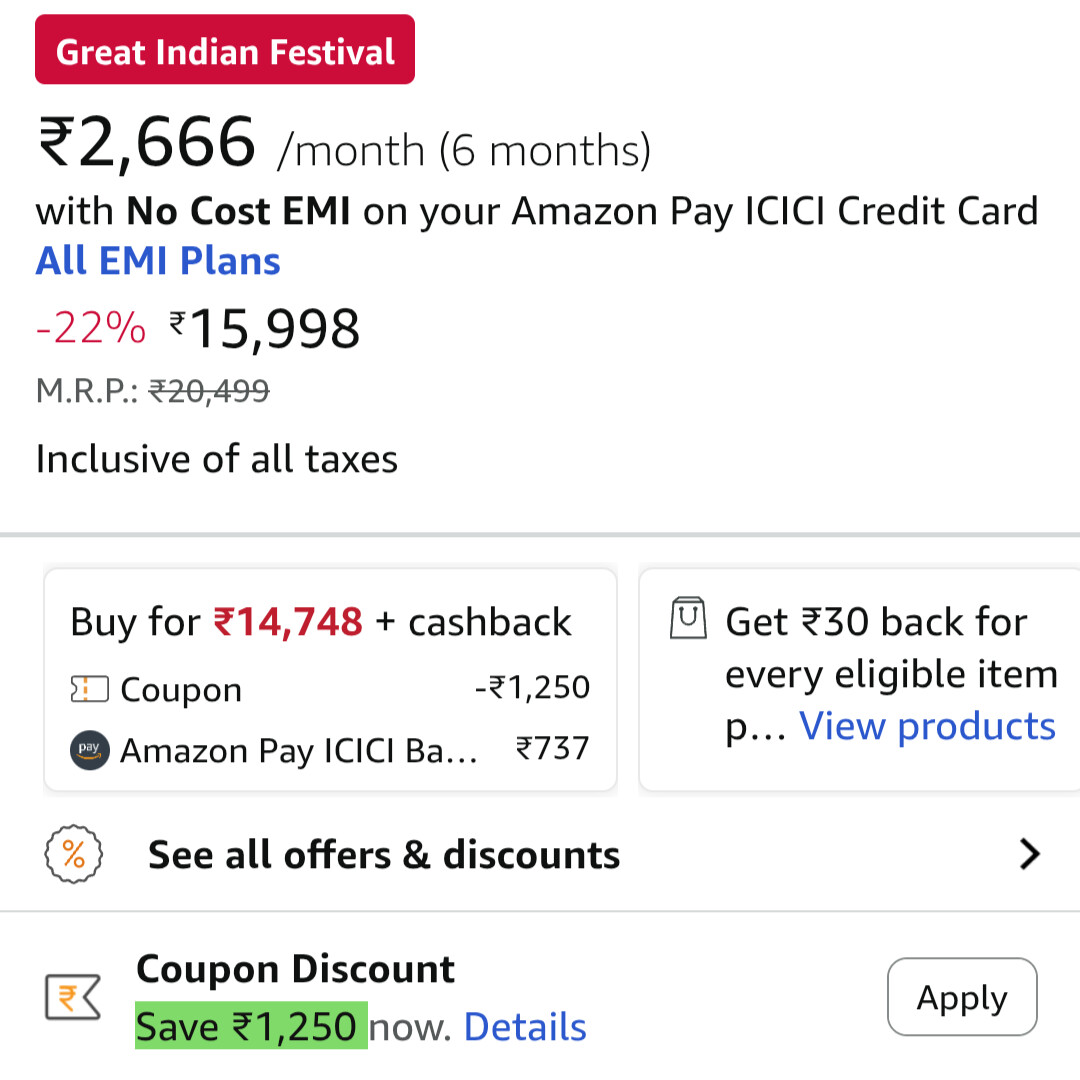This screenshot has width=1080, height=1080.
Task: Expand offers with the right chevron arrow
Action: [x=1029, y=855]
